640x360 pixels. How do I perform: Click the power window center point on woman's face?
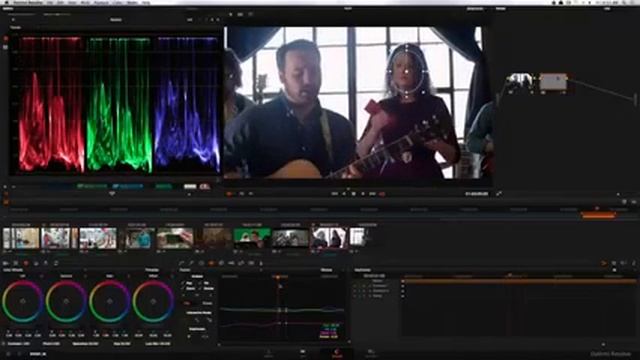click(407, 71)
